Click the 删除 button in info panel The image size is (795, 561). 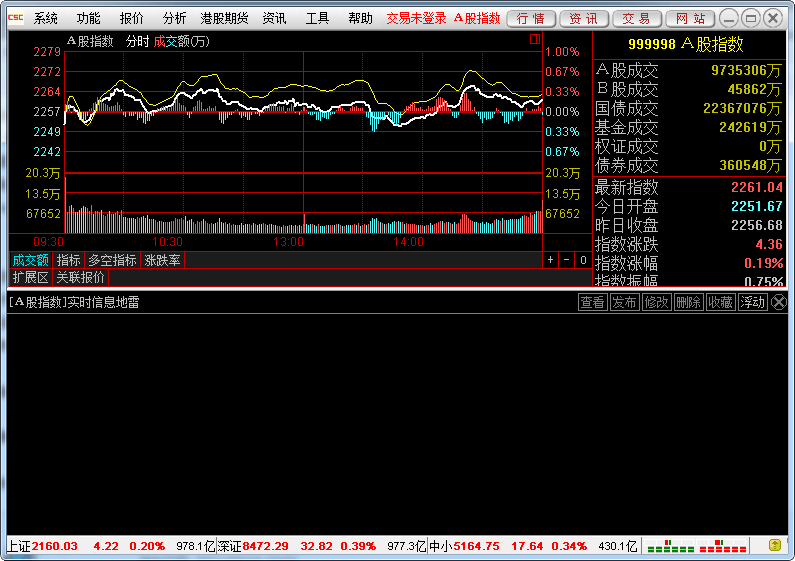(x=688, y=302)
